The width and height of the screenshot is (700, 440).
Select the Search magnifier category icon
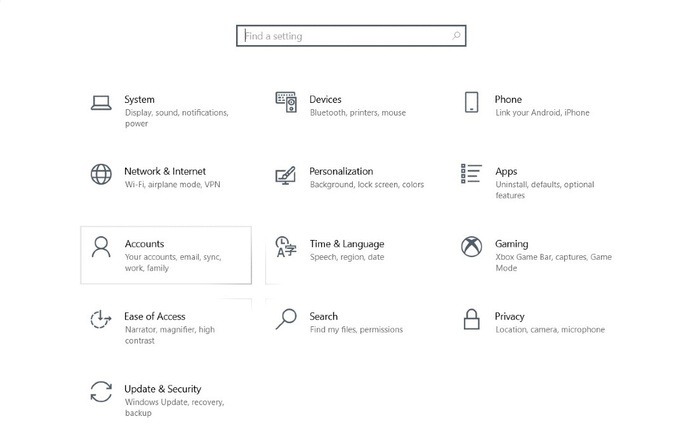286,319
